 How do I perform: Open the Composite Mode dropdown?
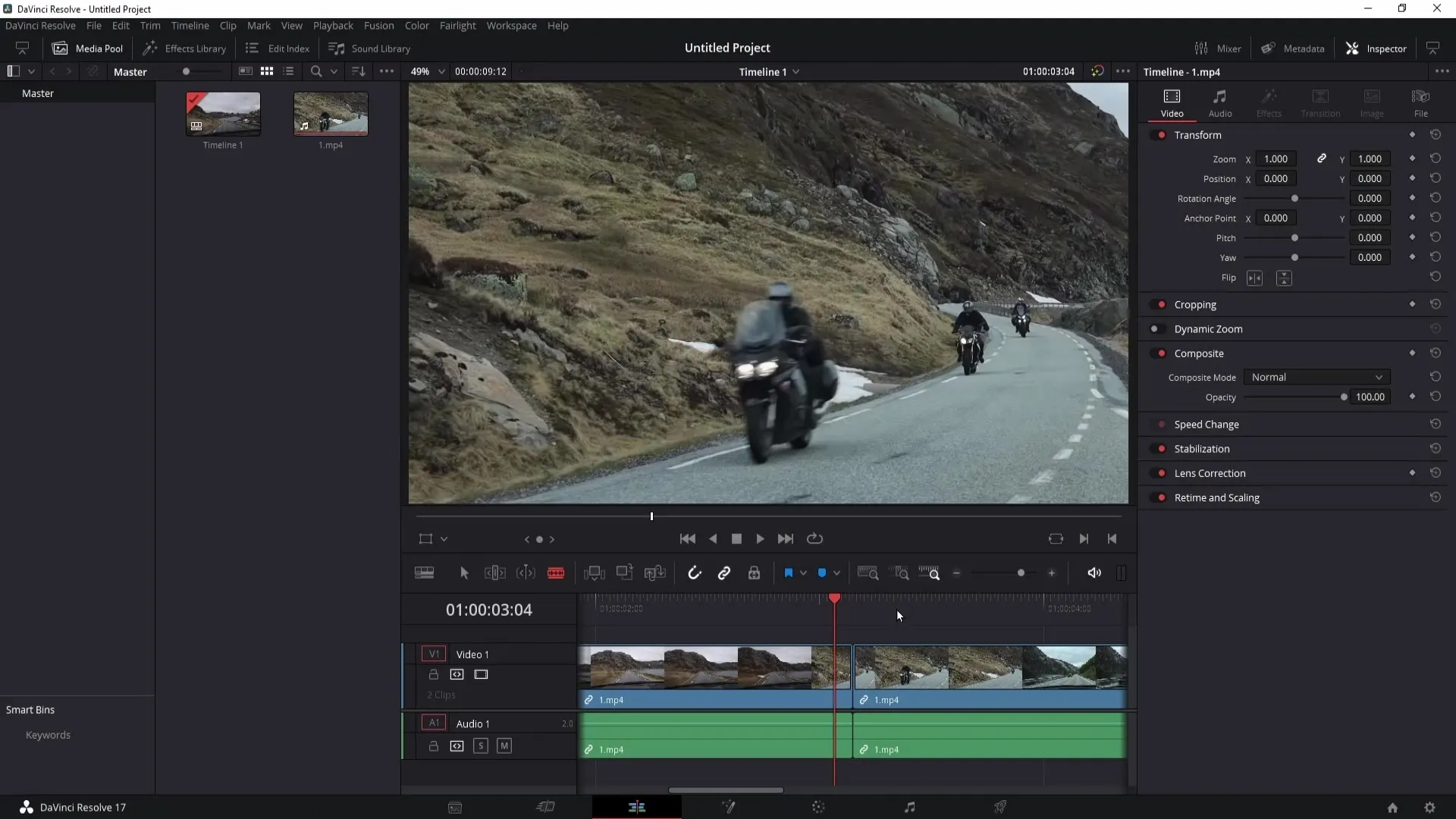point(1315,376)
